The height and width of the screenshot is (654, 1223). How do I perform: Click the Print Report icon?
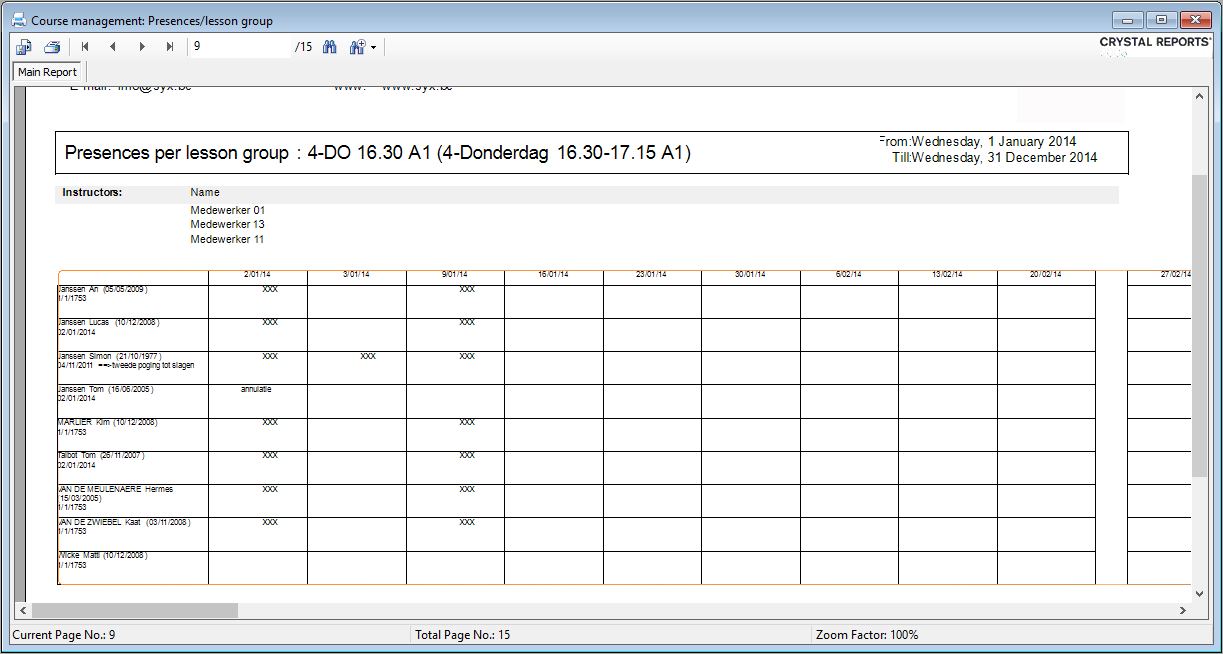[x=52, y=47]
